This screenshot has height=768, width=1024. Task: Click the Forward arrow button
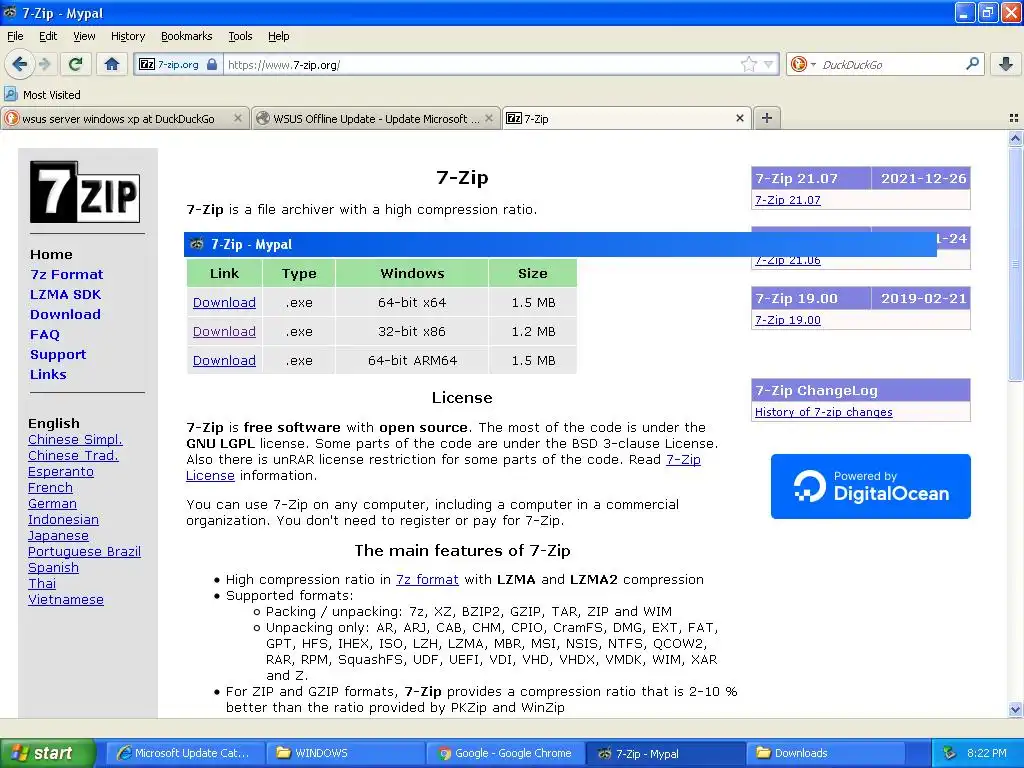45,64
